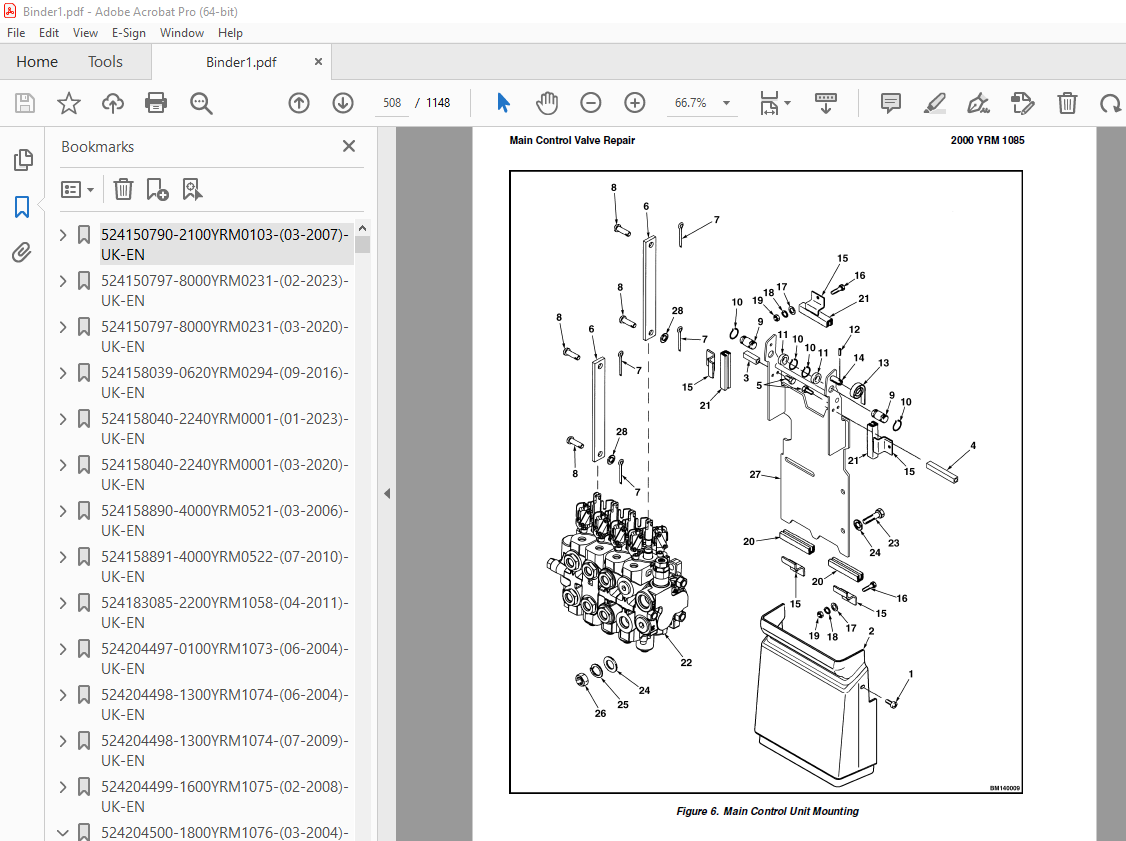Click the page number input field
Image resolution: width=1126 pixels, height=841 pixels.
(392, 103)
